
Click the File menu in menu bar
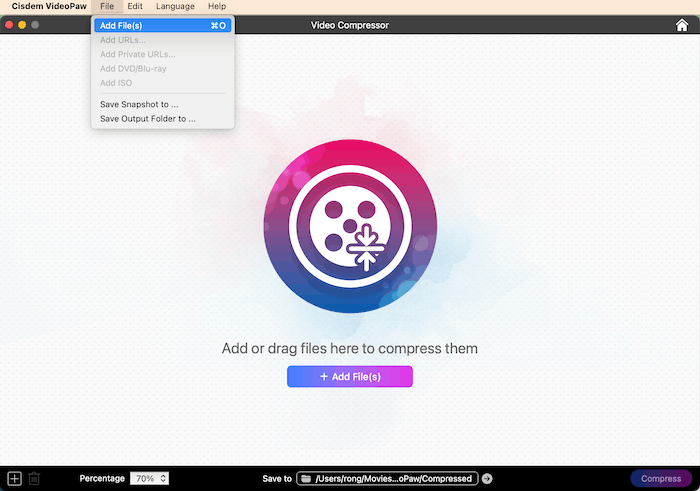(107, 7)
